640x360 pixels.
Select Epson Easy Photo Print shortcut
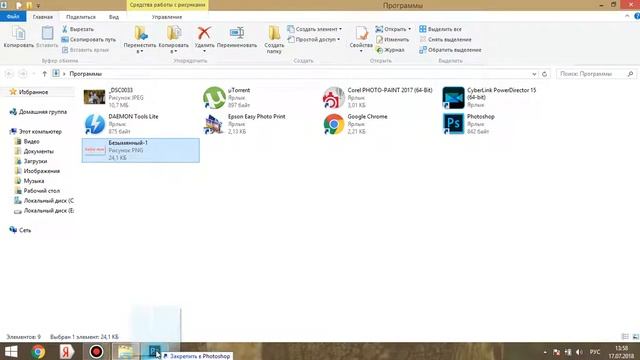(x=260, y=124)
